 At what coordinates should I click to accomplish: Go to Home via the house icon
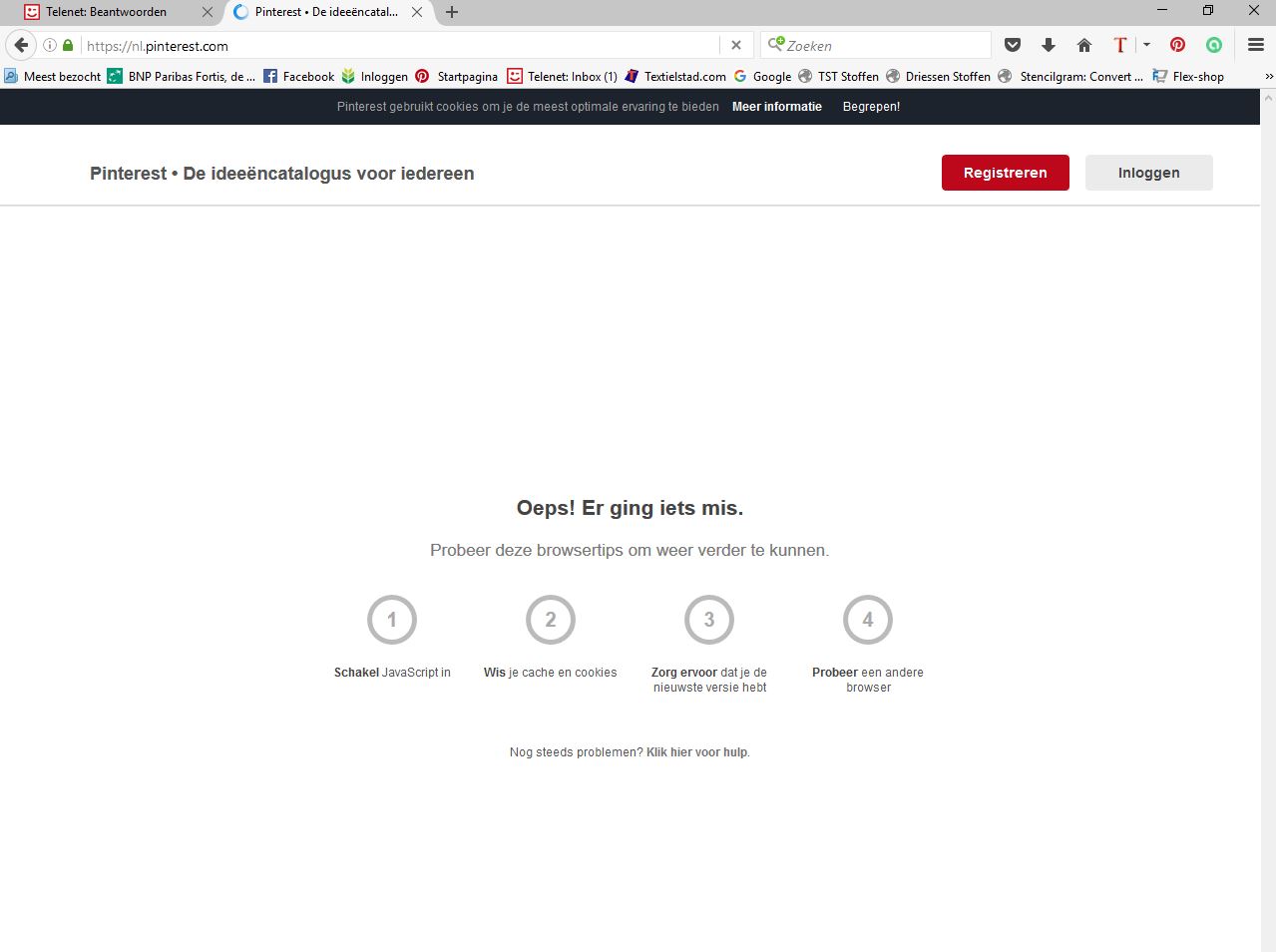click(1084, 45)
